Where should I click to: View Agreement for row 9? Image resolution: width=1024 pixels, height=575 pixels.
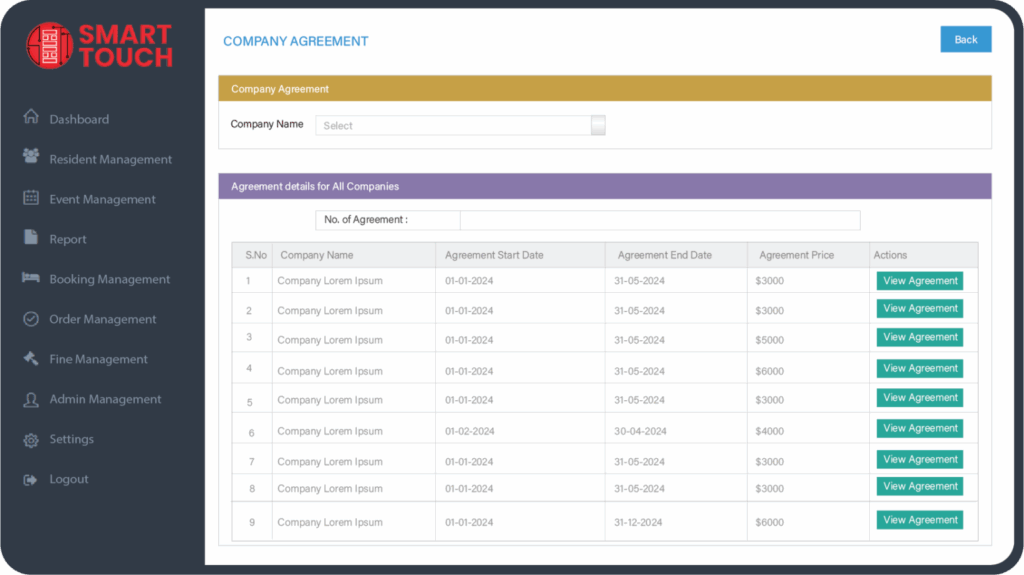click(x=919, y=520)
